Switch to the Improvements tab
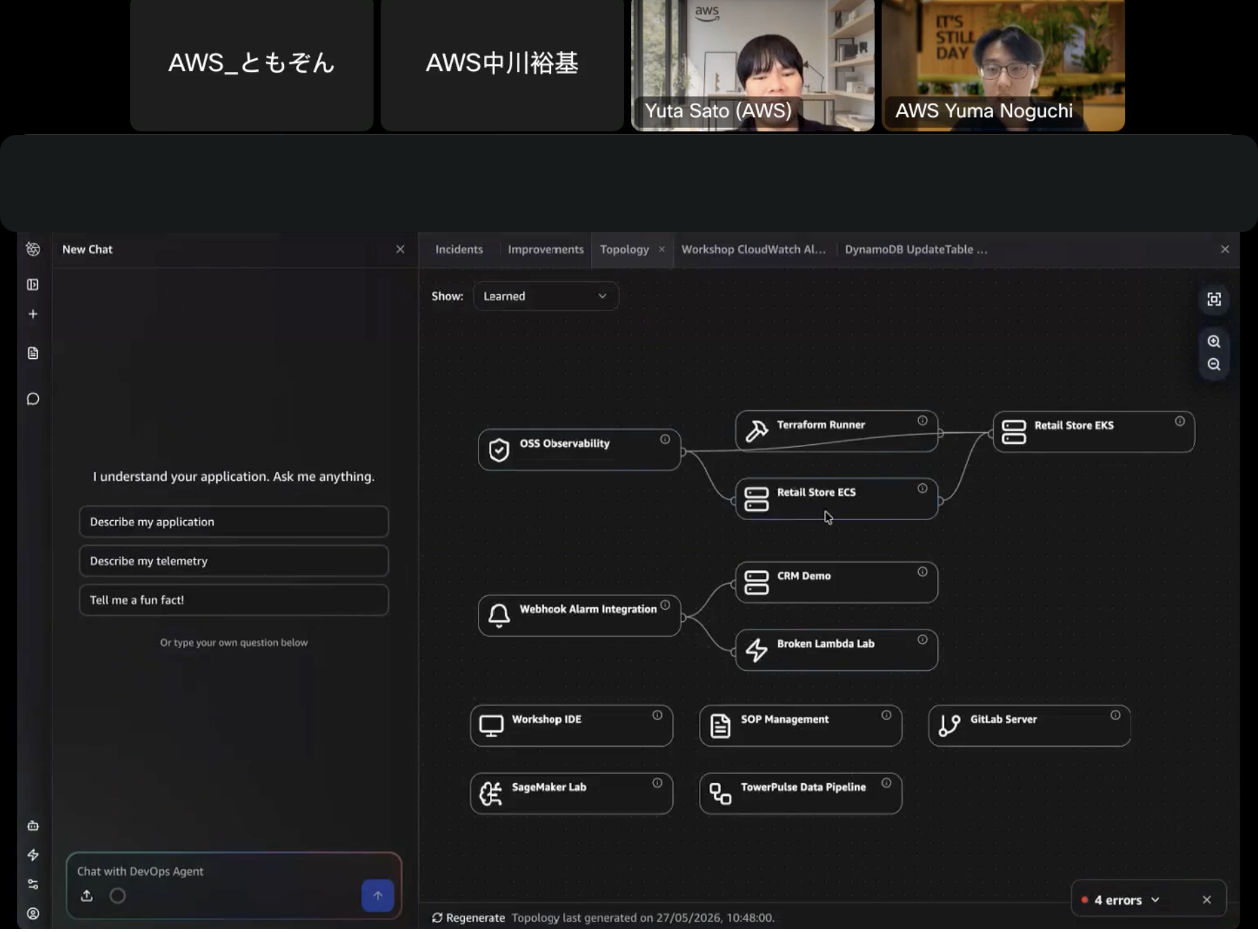1258x932 pixels. 546,250
